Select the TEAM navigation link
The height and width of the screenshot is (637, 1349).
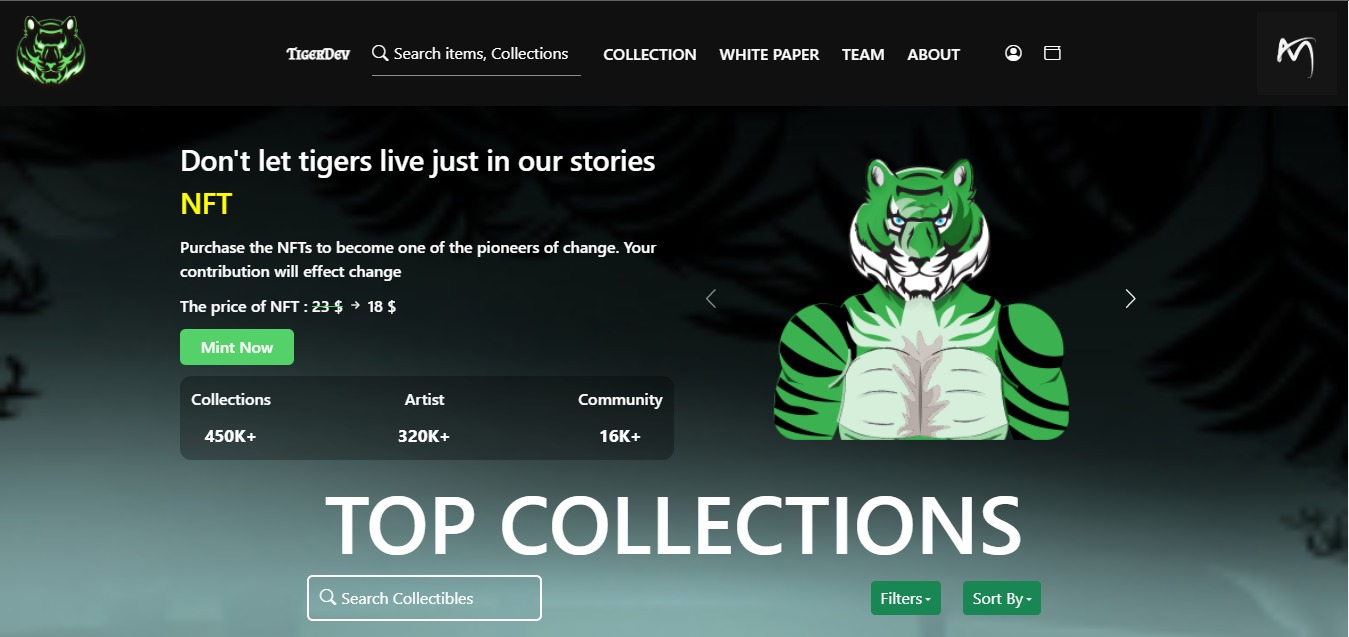click(863, 55)
